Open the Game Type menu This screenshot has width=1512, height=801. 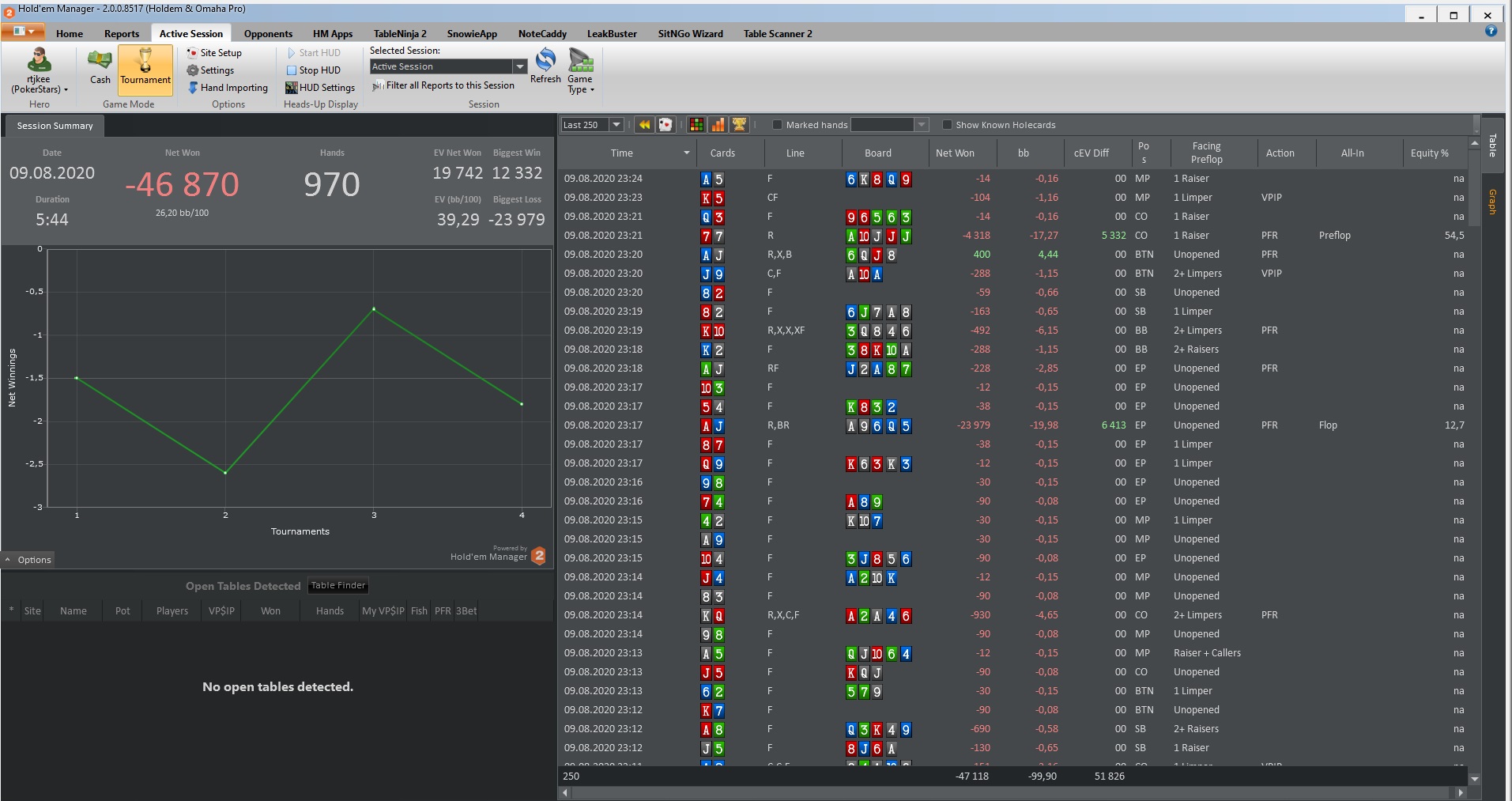point(580,71)
